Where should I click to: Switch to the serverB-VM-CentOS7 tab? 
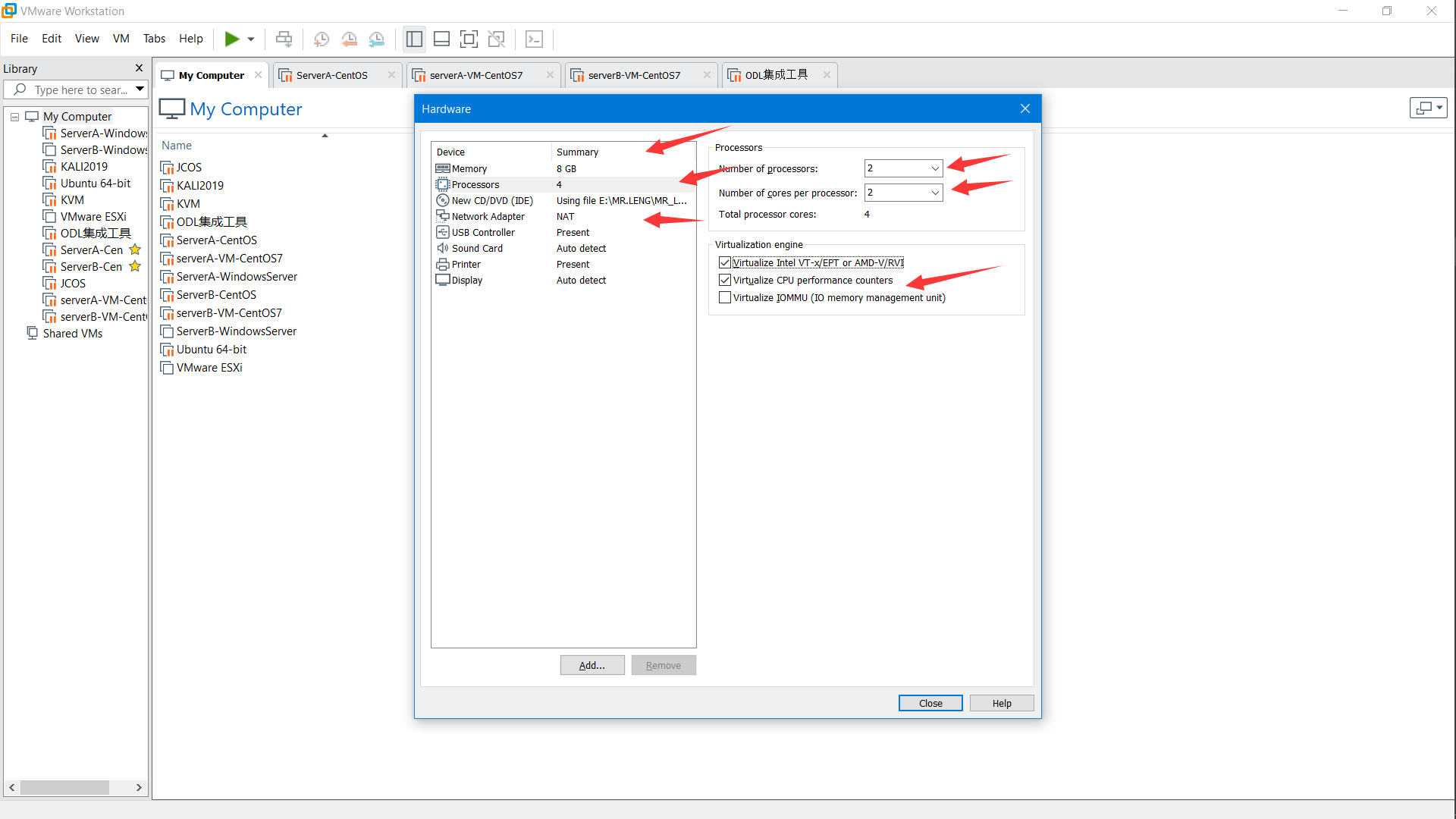(634, 75)
